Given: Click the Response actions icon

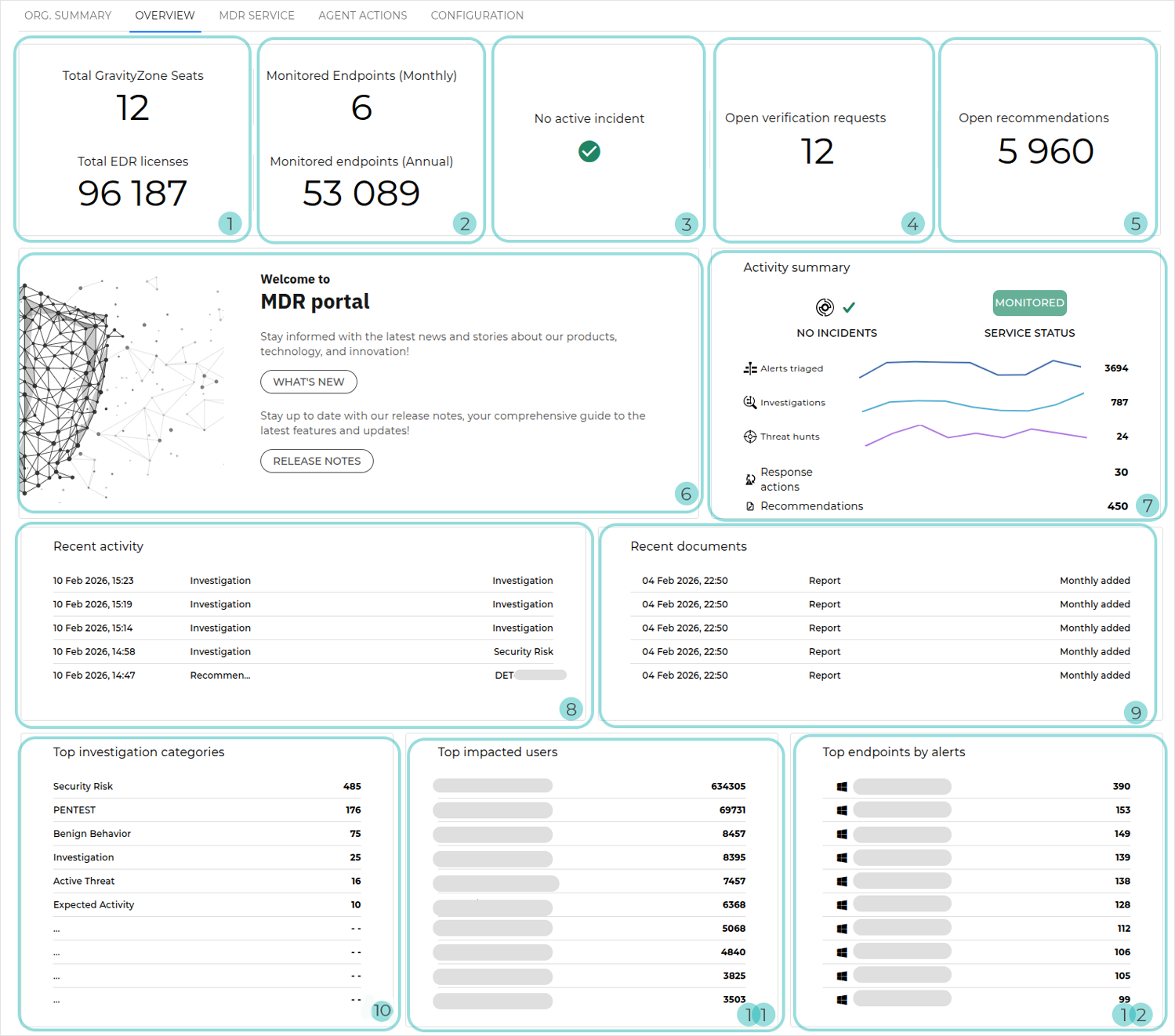Looking at the screenshot, I should [x=749, y=479].
